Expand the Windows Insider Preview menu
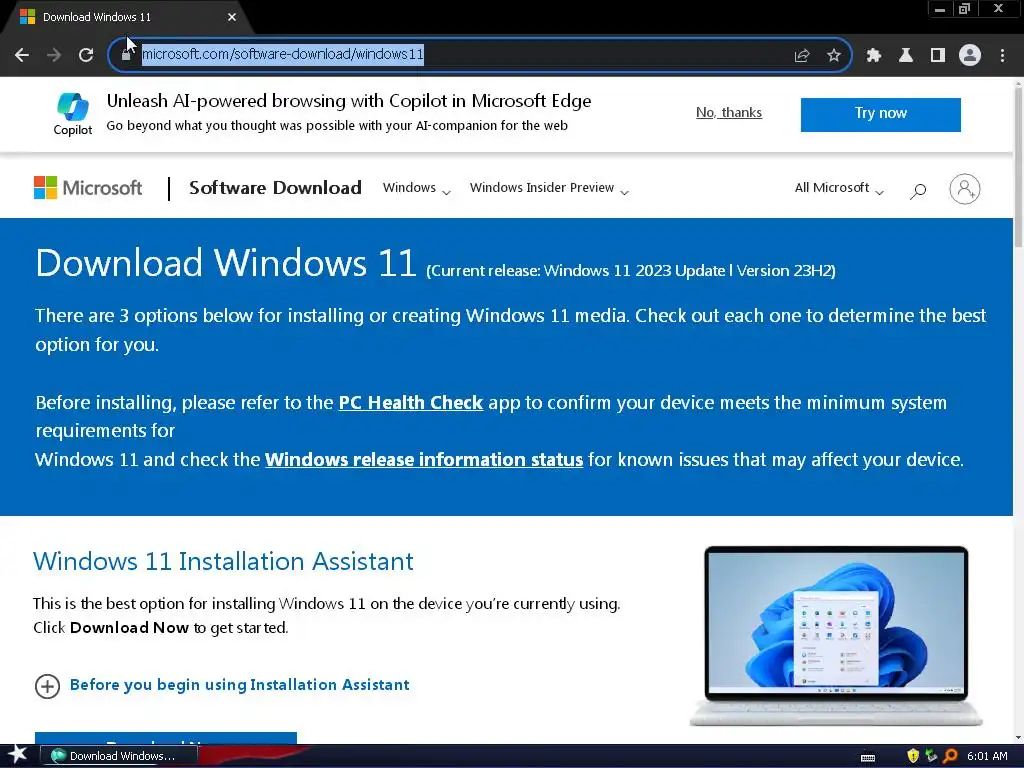Viewport: 1024px width, 768px height. (x=549, y=188)
